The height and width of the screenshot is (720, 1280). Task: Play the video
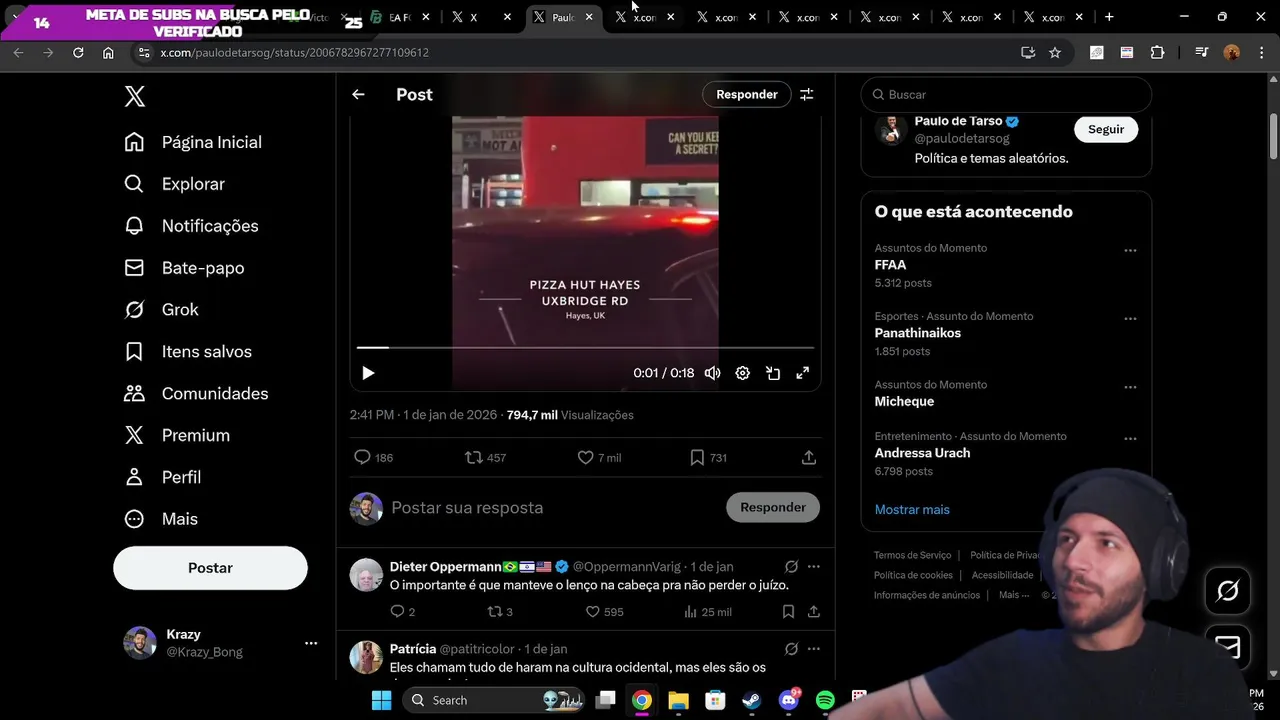368,373
